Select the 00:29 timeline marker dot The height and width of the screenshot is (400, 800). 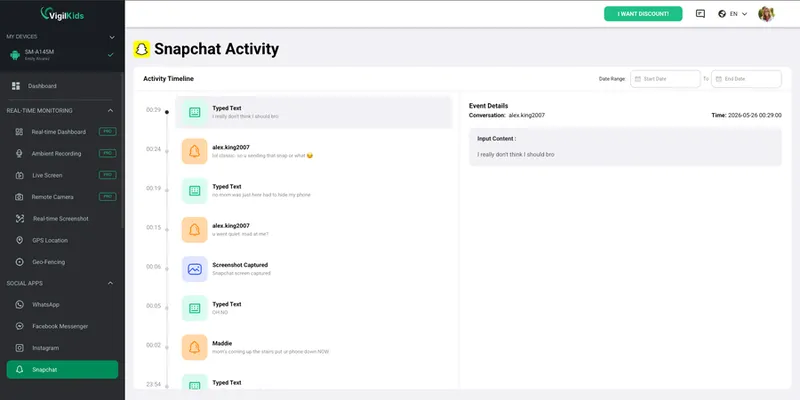click(x=167, y=112)
